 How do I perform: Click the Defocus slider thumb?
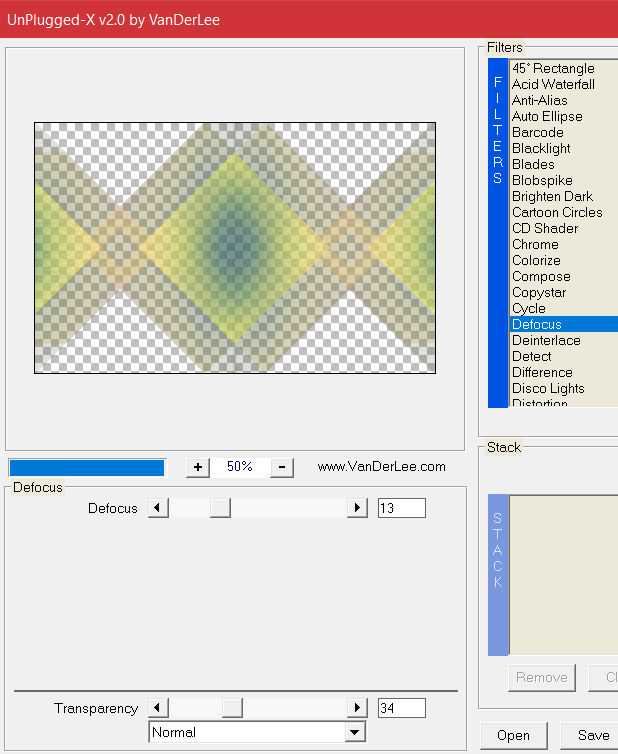click(x=220, y=508)
